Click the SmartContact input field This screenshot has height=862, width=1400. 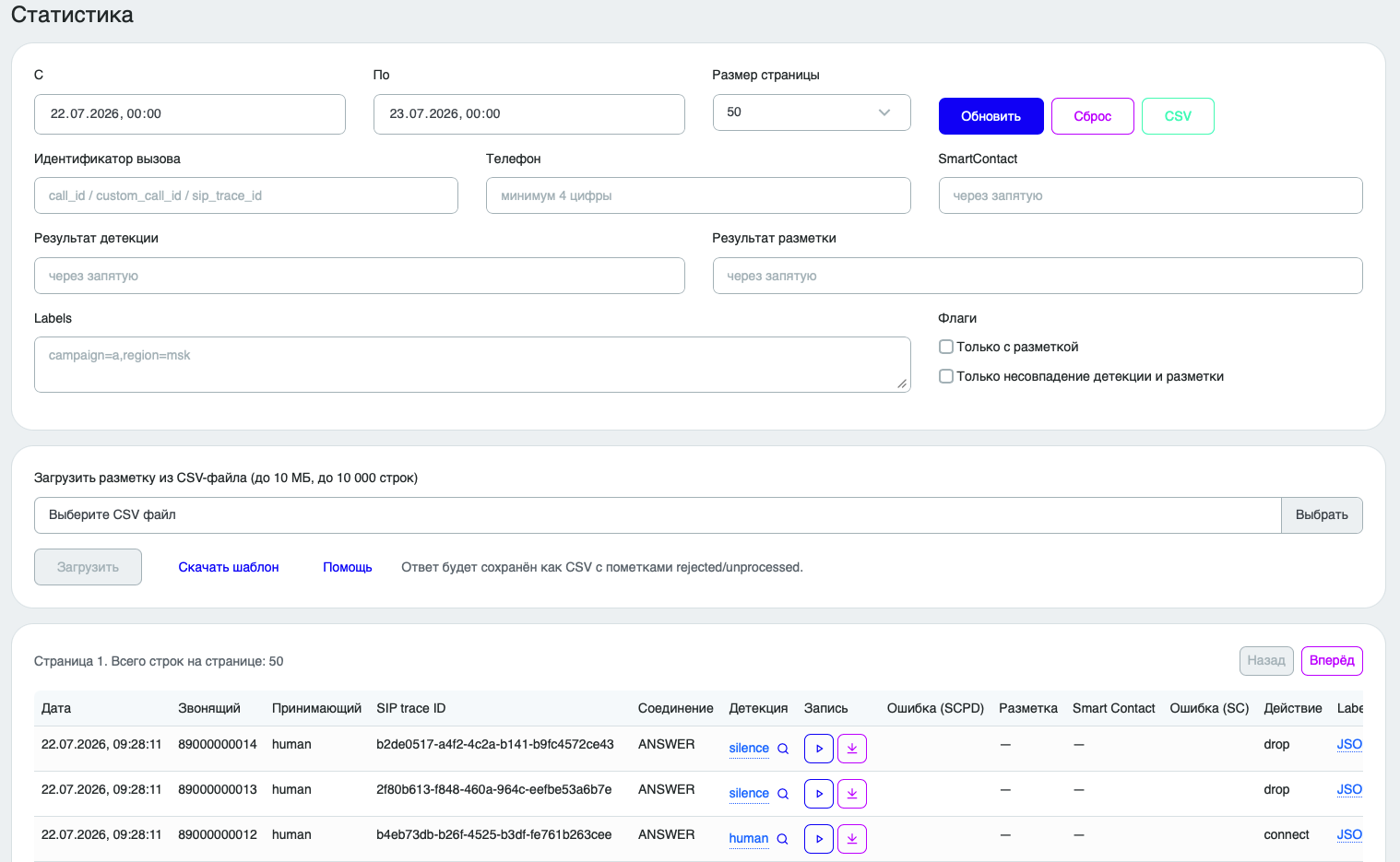pyautogui.click(x=1151, y=195)
